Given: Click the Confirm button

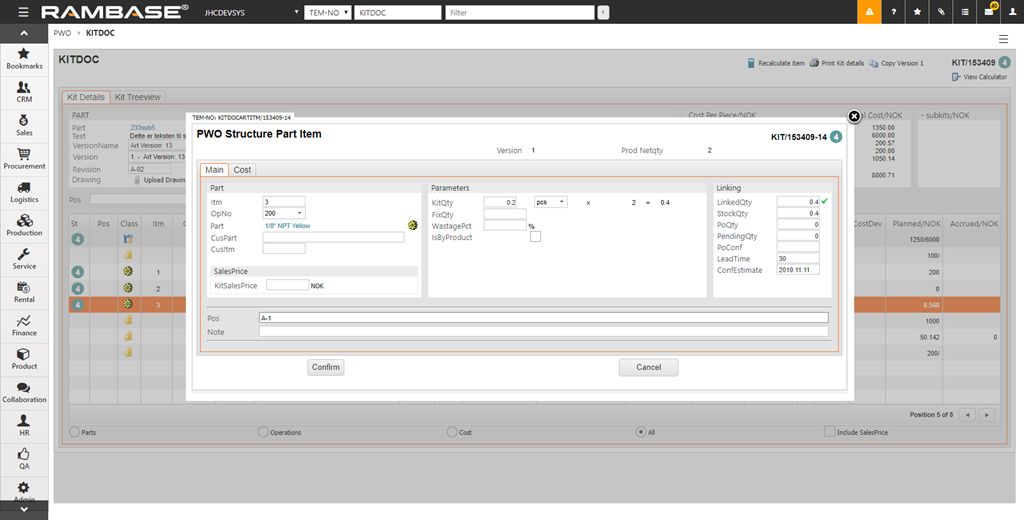Looking at the screenshot, I should 326,367.
